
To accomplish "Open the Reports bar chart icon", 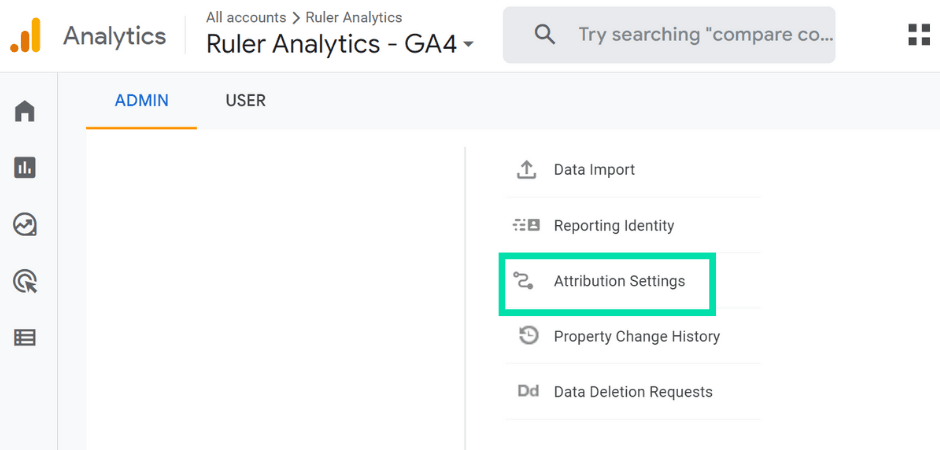I will click(x=25, y=168).
